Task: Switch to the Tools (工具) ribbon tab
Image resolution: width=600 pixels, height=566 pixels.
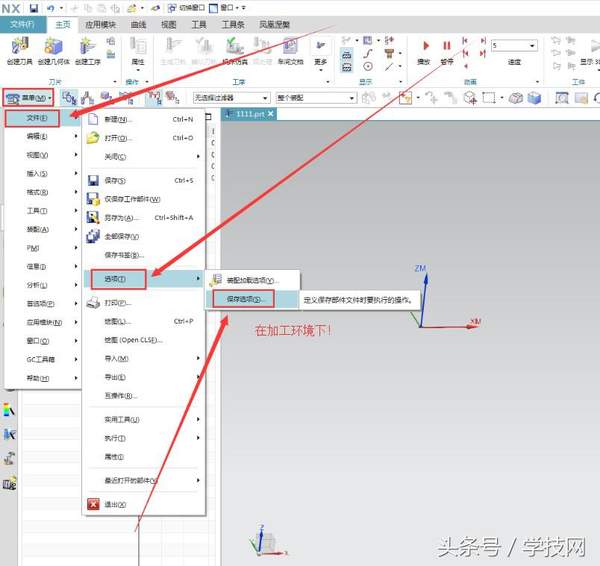Action: 199,24
